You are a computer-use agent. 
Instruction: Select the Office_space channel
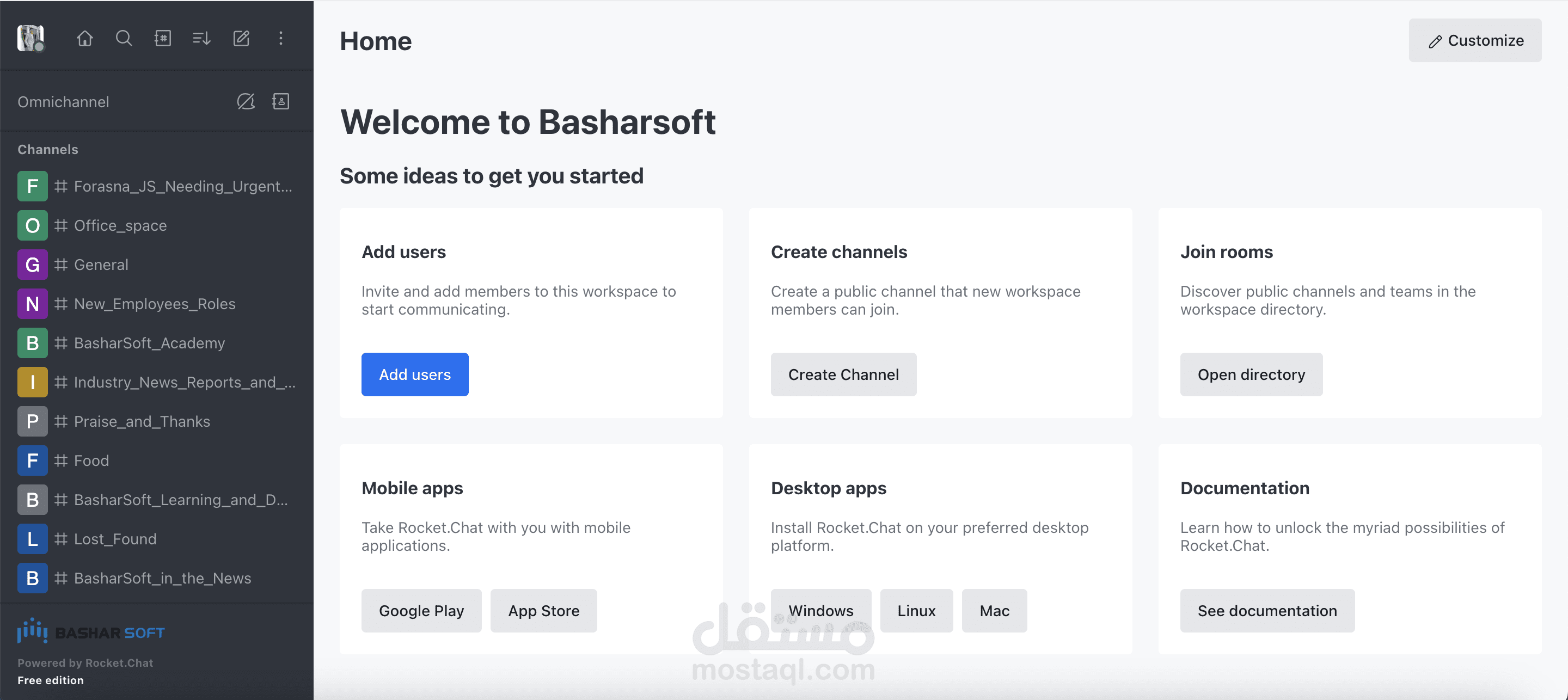(x=120, y=225)
